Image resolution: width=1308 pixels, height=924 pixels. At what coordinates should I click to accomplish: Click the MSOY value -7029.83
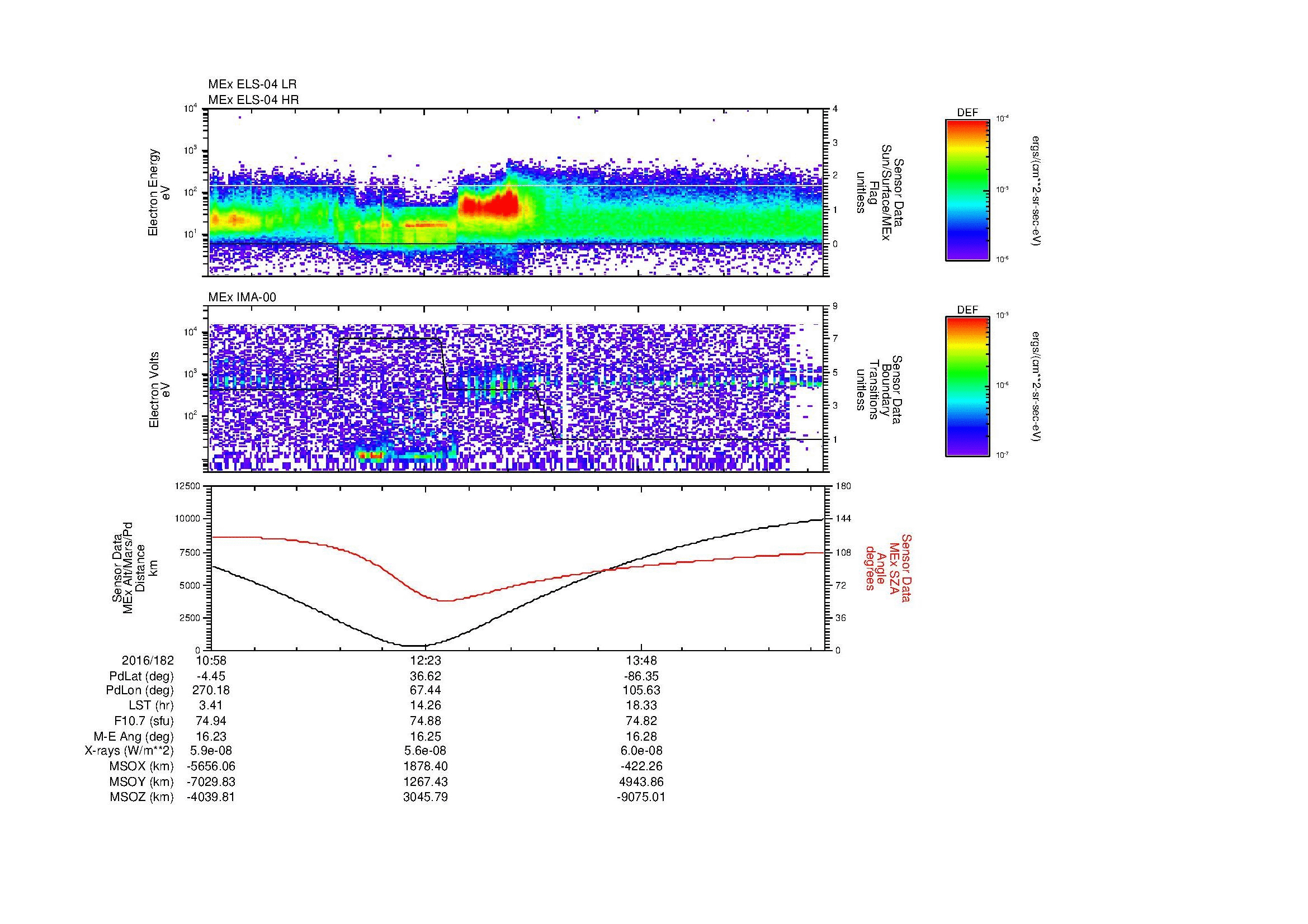click(211, 781)
